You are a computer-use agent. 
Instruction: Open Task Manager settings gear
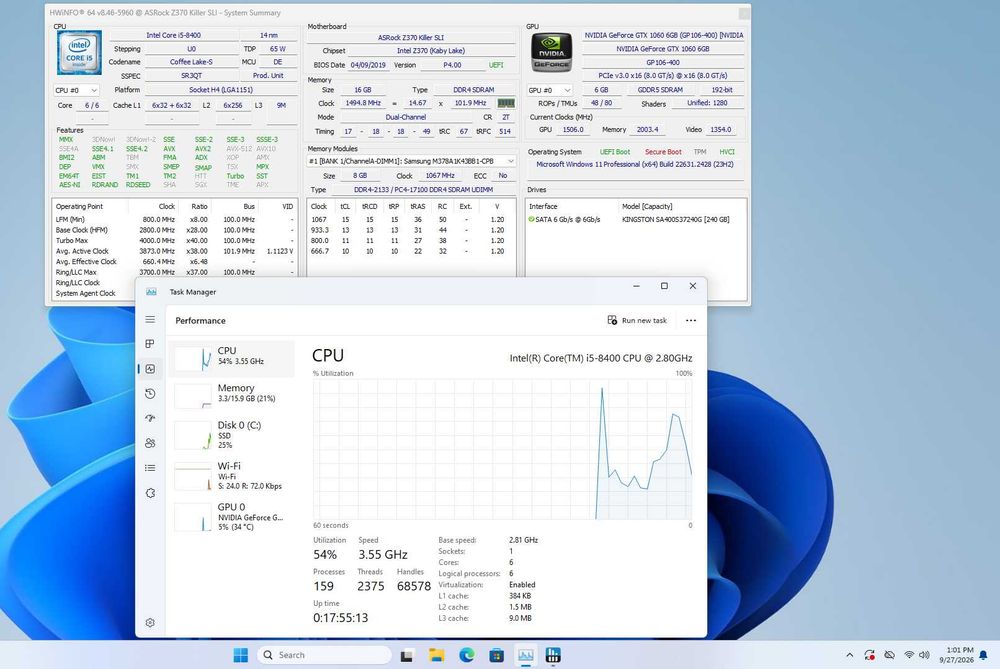tap(150, 622)
